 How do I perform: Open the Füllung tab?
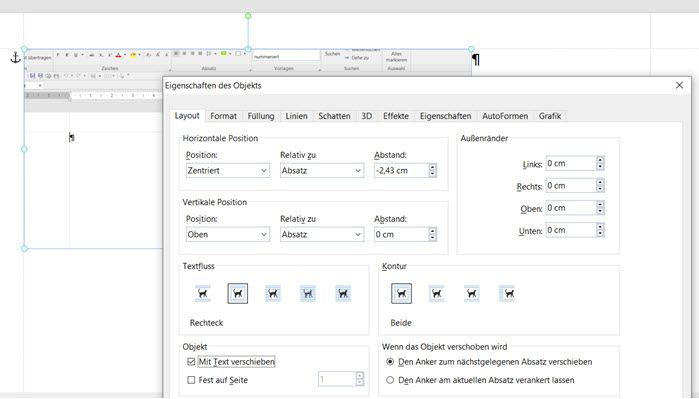[x=261, y=116]
